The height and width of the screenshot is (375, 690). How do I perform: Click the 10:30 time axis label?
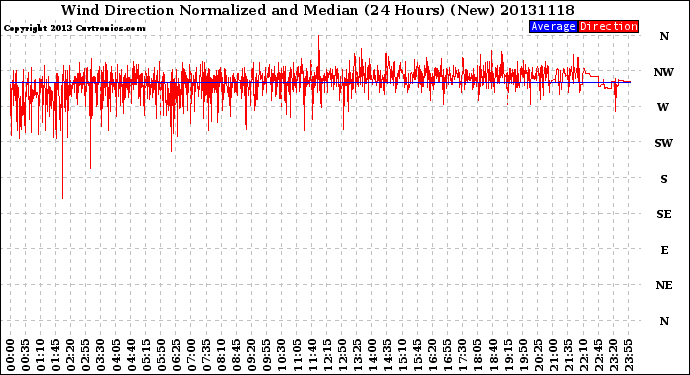point(282,355)
